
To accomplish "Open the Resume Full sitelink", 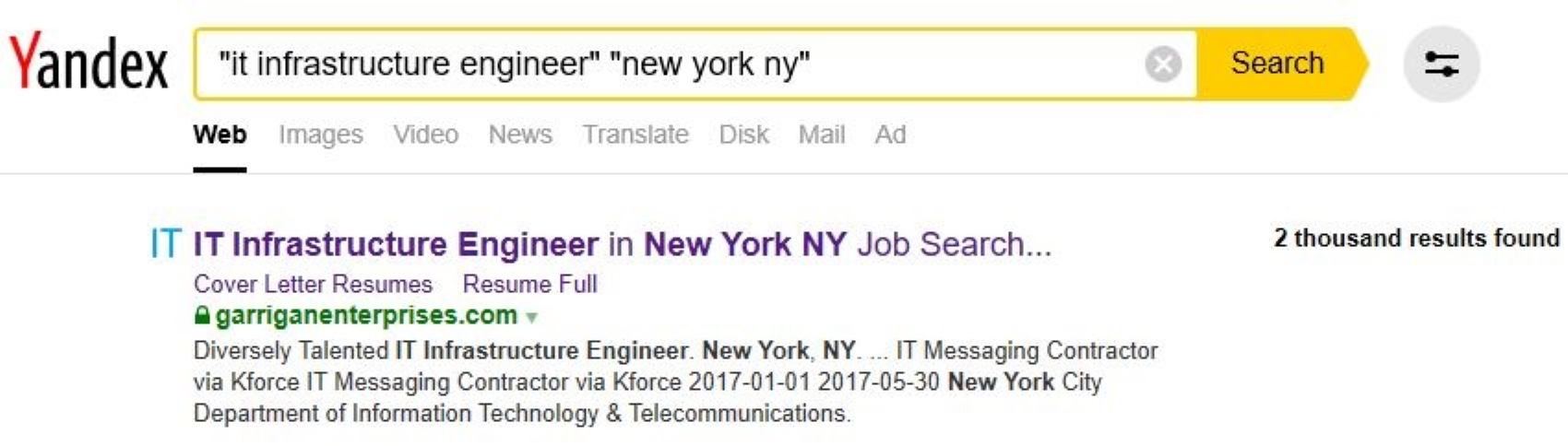I will [529, 284].
